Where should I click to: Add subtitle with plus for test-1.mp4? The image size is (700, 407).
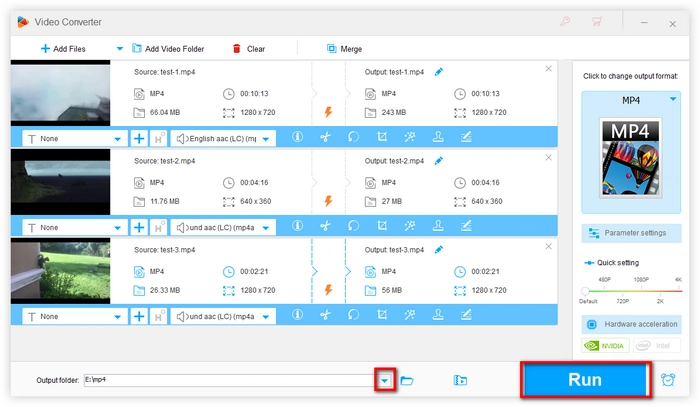tap(139, 139)
